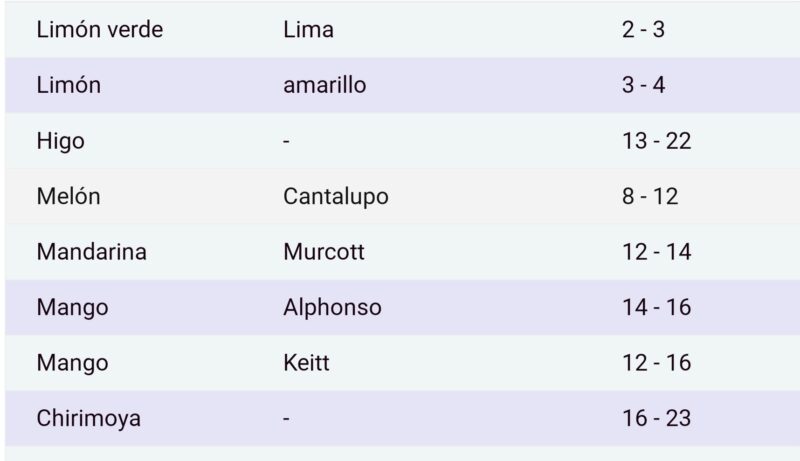Select the "Murcott" variety cell
Image resolution: width=800 pixels, height=461 pixels.
323,252
